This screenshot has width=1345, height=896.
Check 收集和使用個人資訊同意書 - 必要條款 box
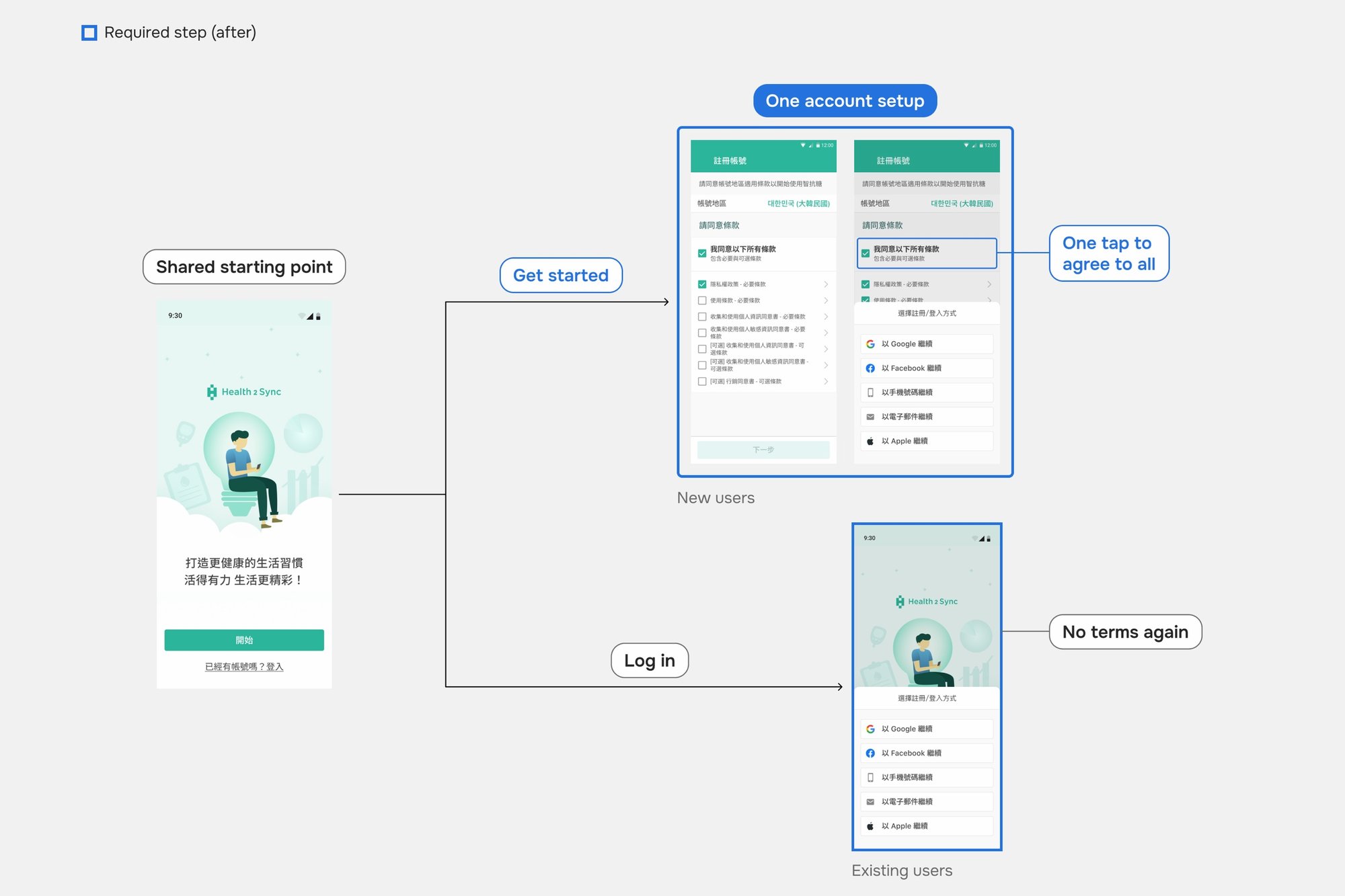tap(702, 317)
